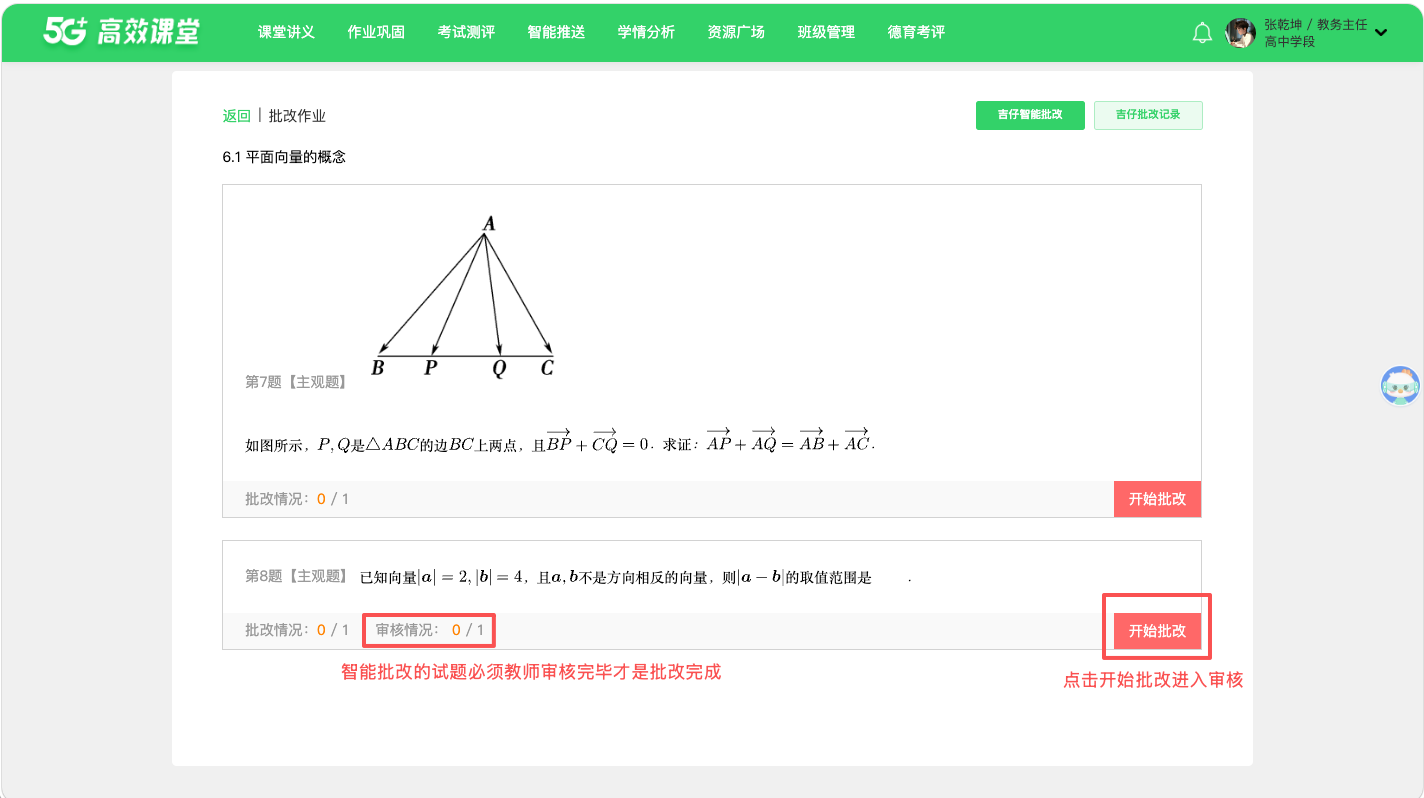The width and height of the screenshot is (1424, 798).
Task: Click question 8's 审核情况 0/1 status
Action: [429, 630]
